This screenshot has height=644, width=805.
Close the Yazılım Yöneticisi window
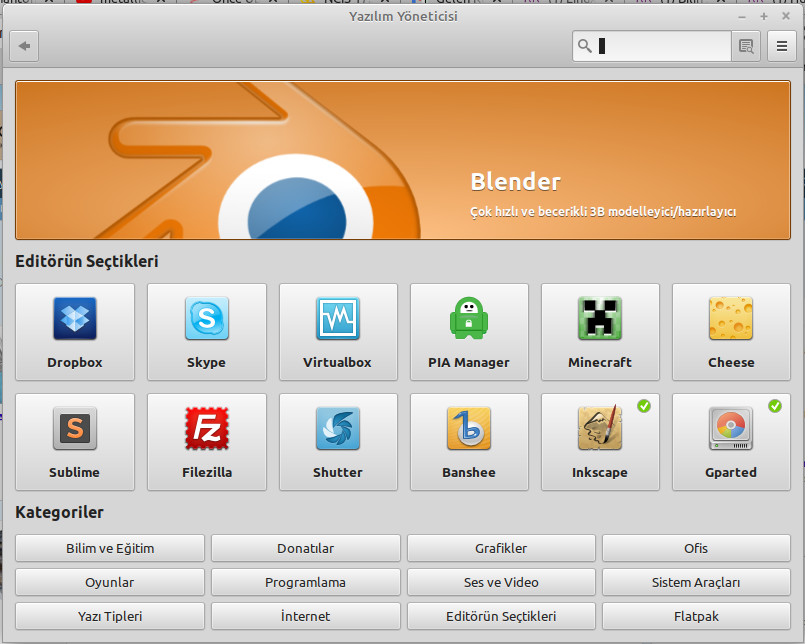tap(785, 16)
